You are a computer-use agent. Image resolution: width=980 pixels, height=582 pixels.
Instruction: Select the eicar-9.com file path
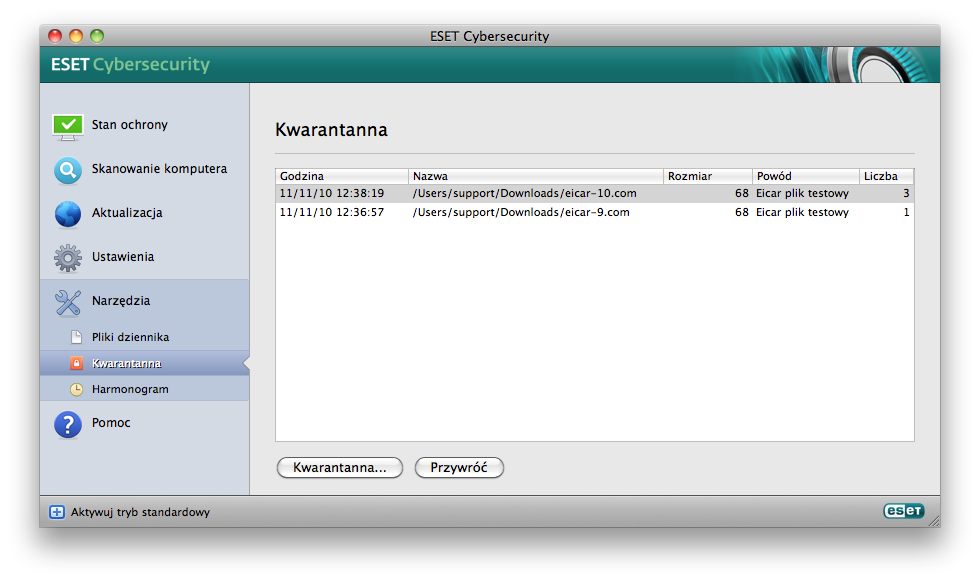(x=521, y=212)
